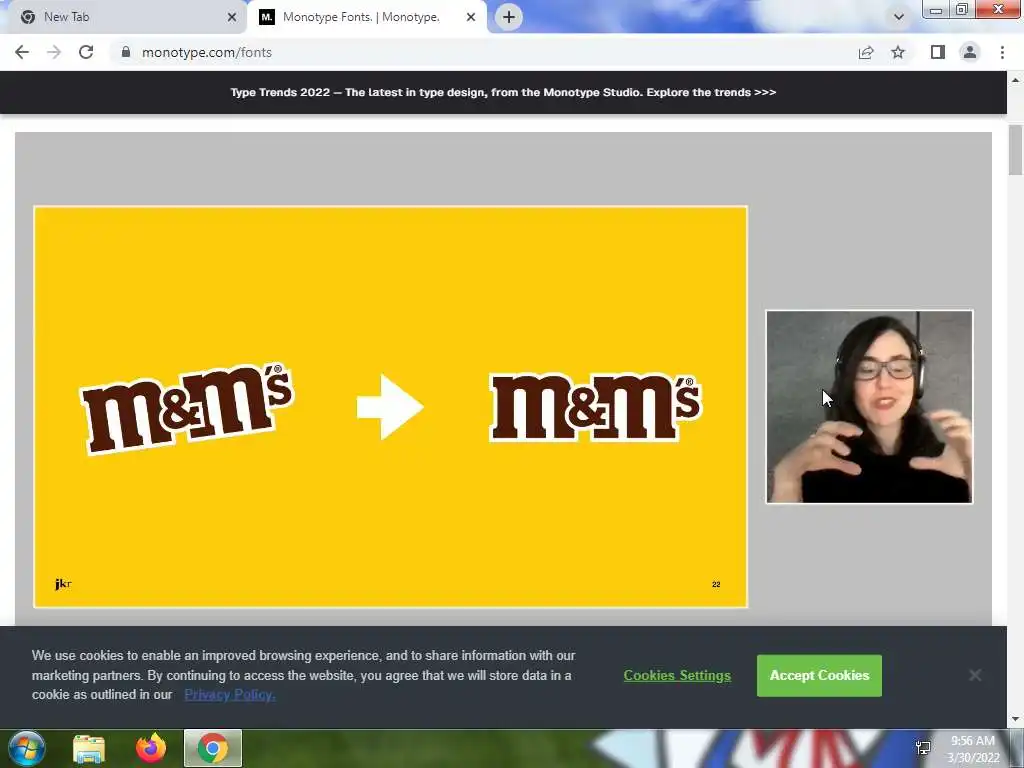The image size is (1024, 768).
Task: Click the scrollbar up arrow
Action: click(x=1015, y=80)
